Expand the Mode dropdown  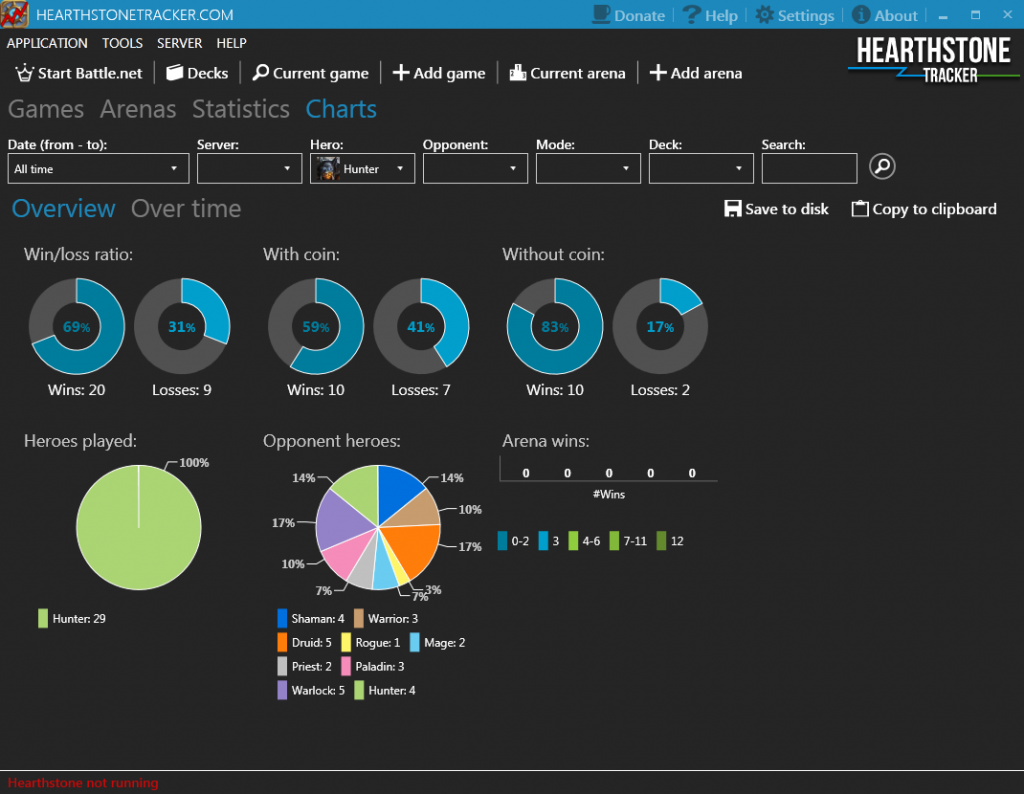[x=588, y=168]
